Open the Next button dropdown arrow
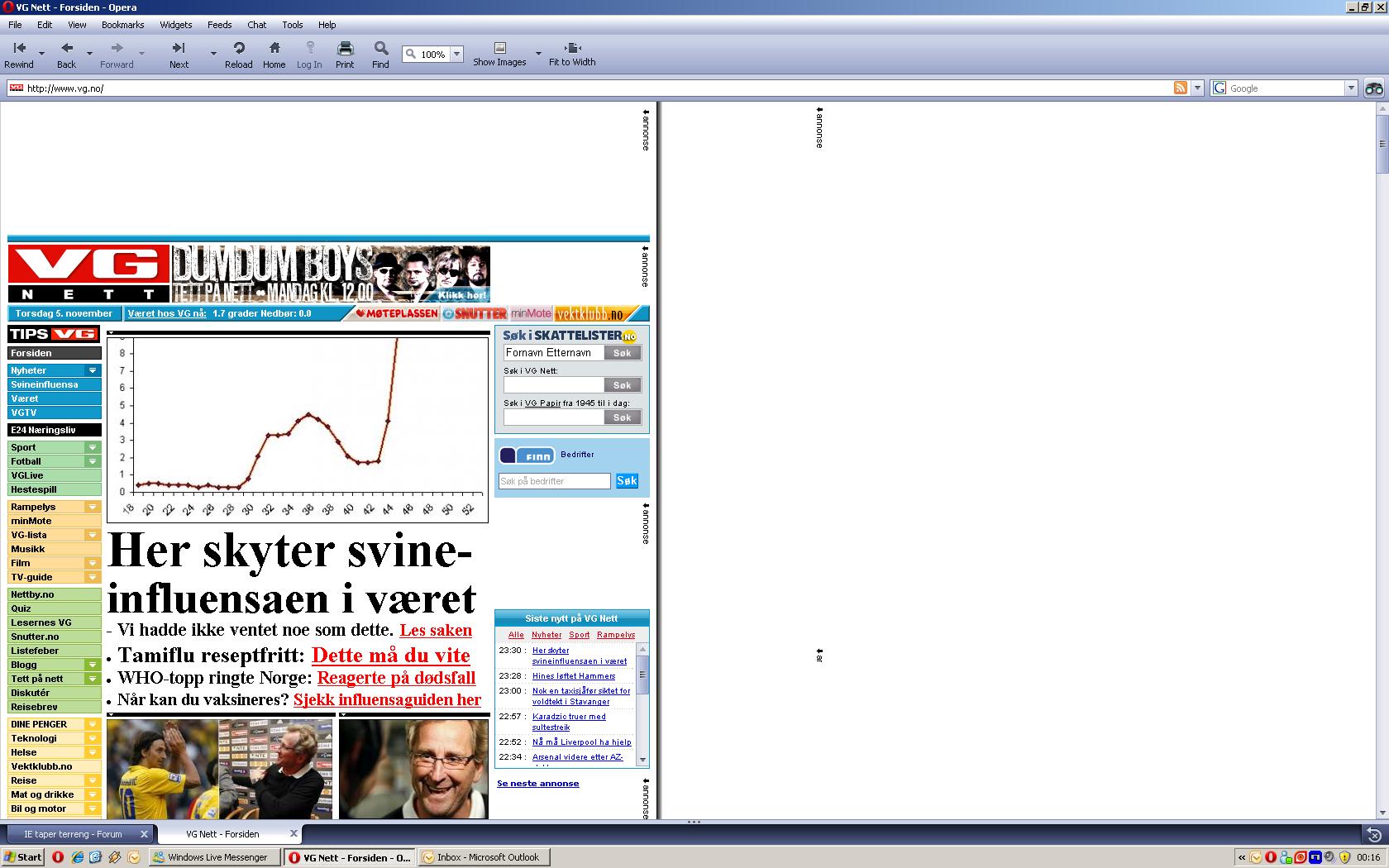Image resolution: width=1389 pixels, height=868 pixels. tap(213, 54)
